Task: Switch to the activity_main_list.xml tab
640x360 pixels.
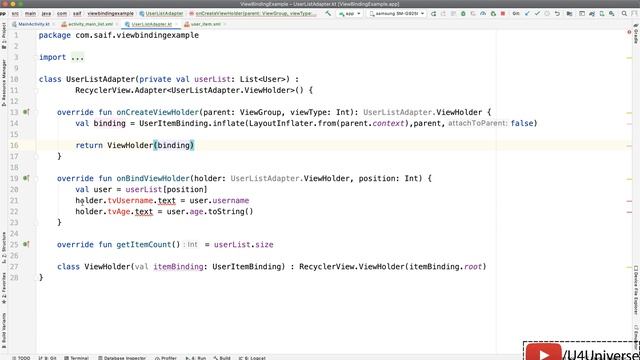Action: [x=90, y=24]
